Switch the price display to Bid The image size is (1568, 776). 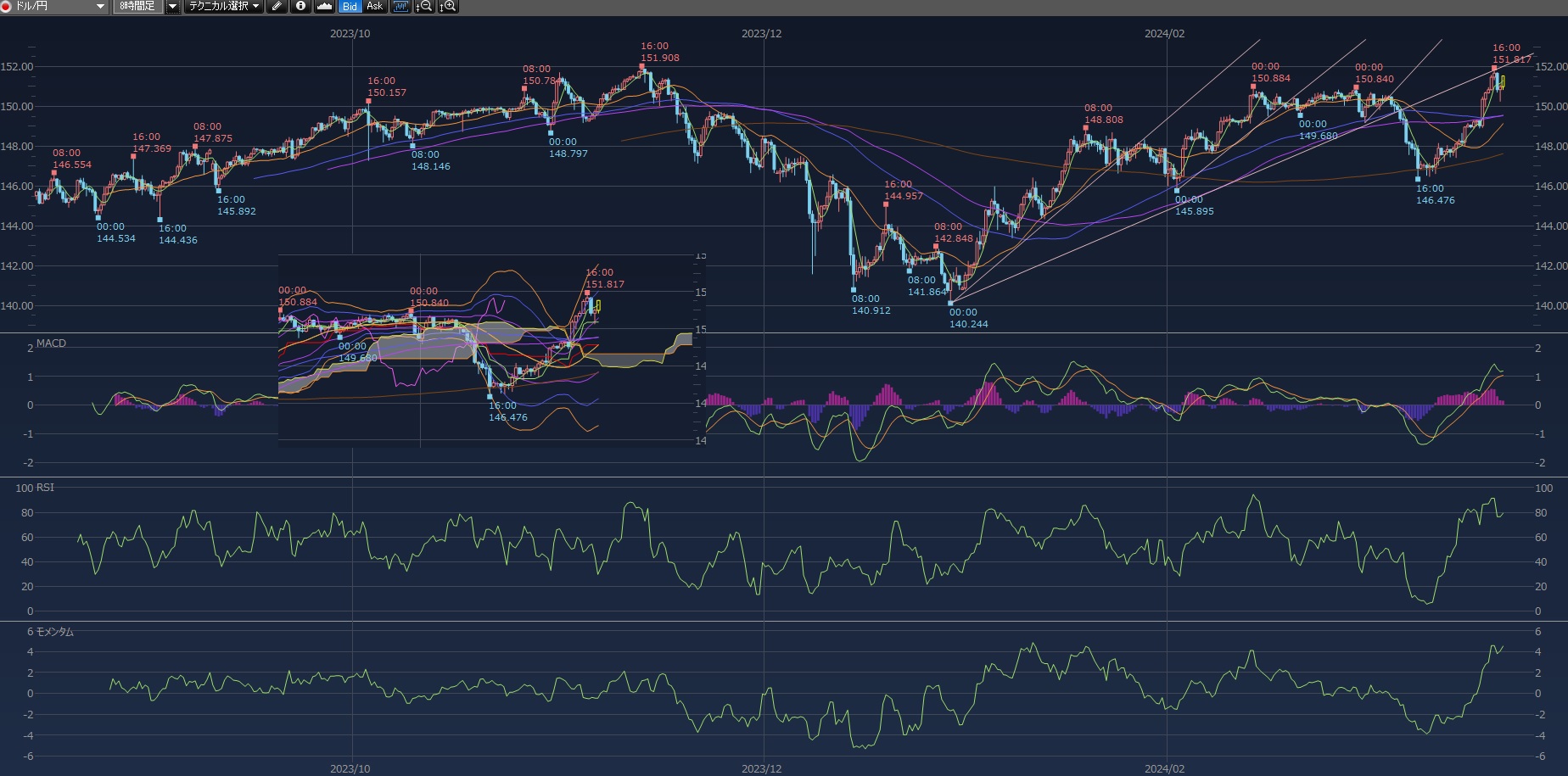pos(350,7)
